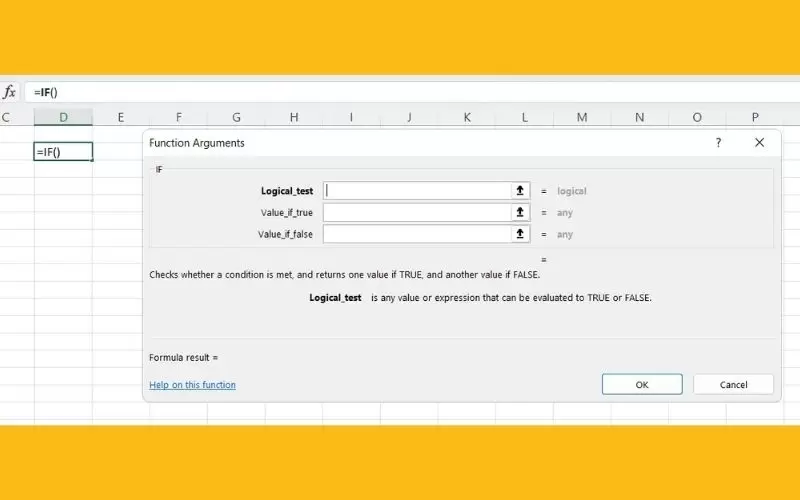Viewport: 800px width, 500px height.
Task: Select column I header
Action: point(351,117)
